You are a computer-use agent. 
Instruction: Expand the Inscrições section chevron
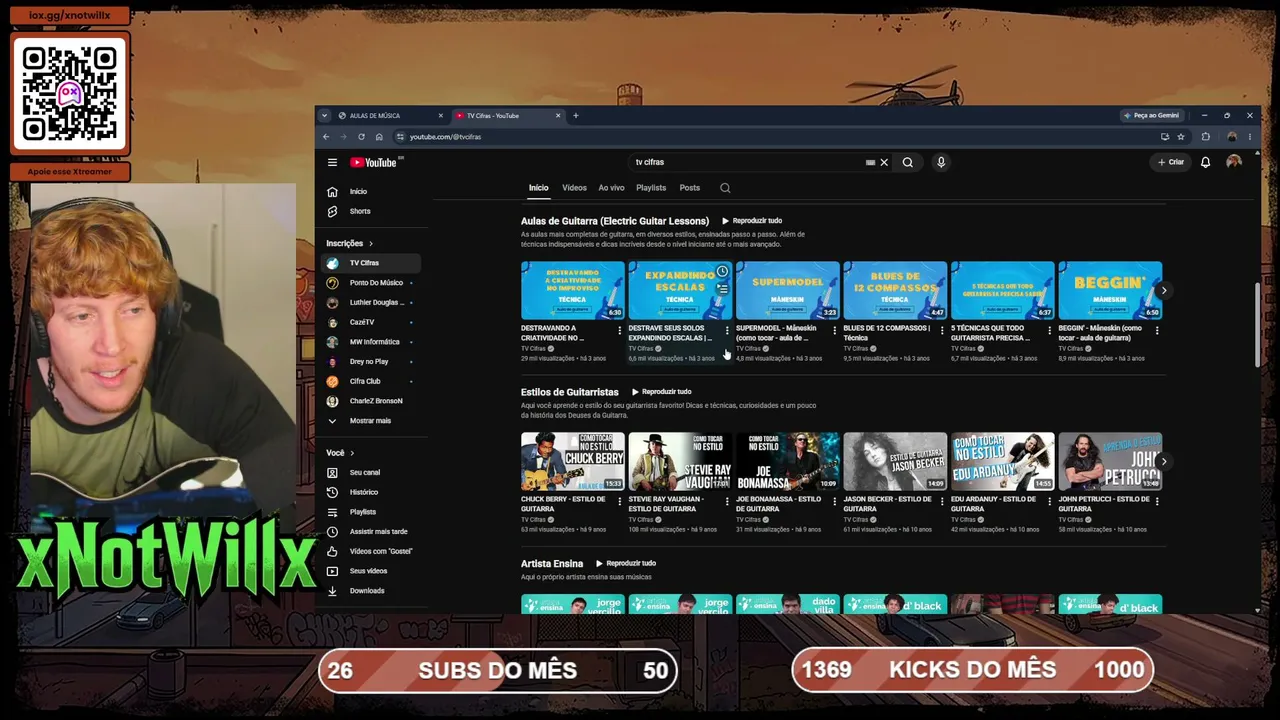pyautogui.click(x=370, y=243)
